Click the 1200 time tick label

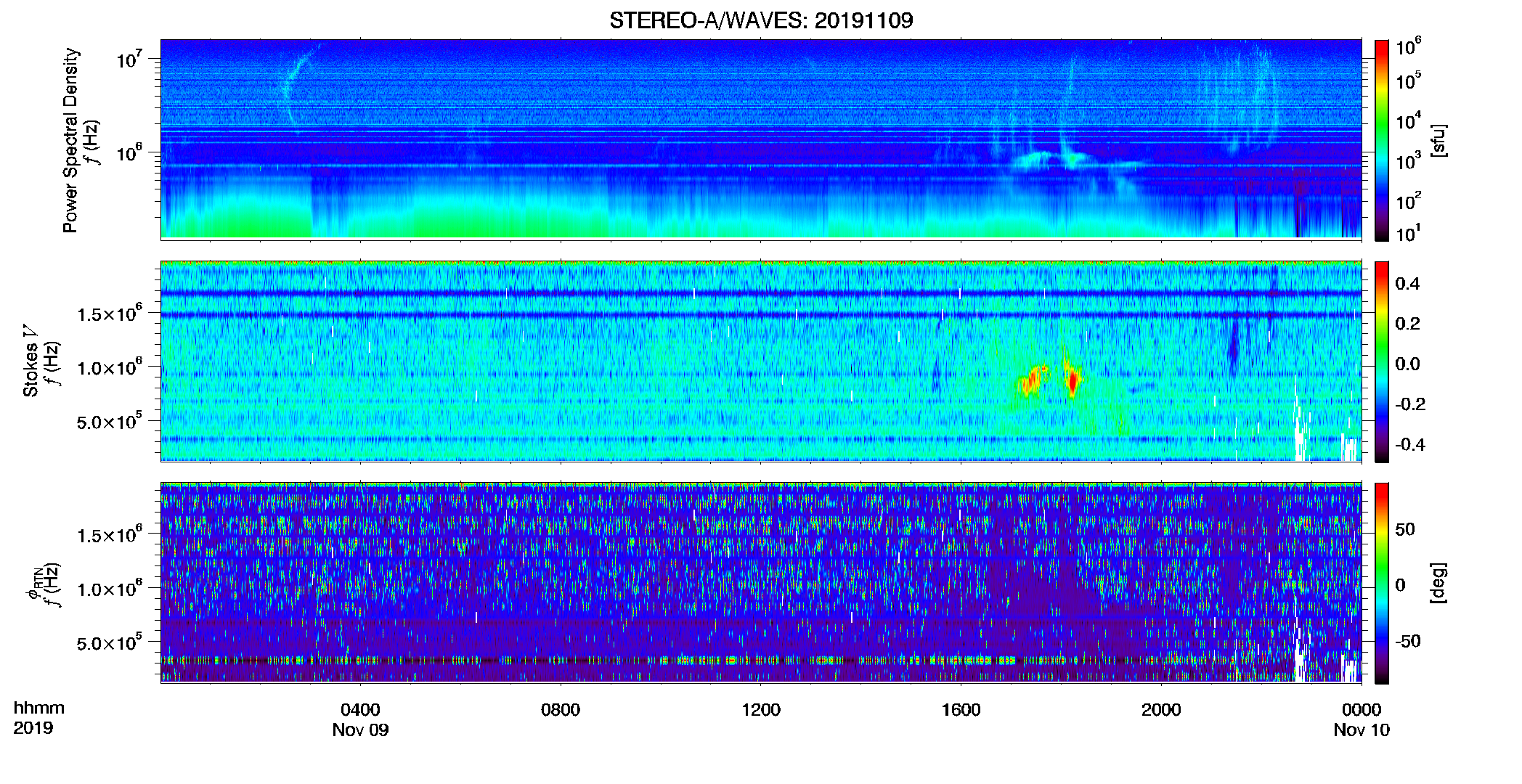pos(760,710)
